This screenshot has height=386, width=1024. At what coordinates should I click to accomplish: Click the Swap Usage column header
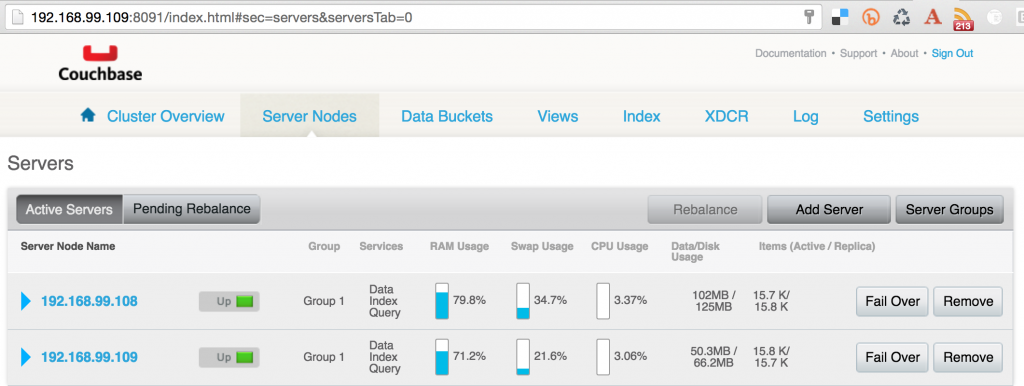[542, 246]
